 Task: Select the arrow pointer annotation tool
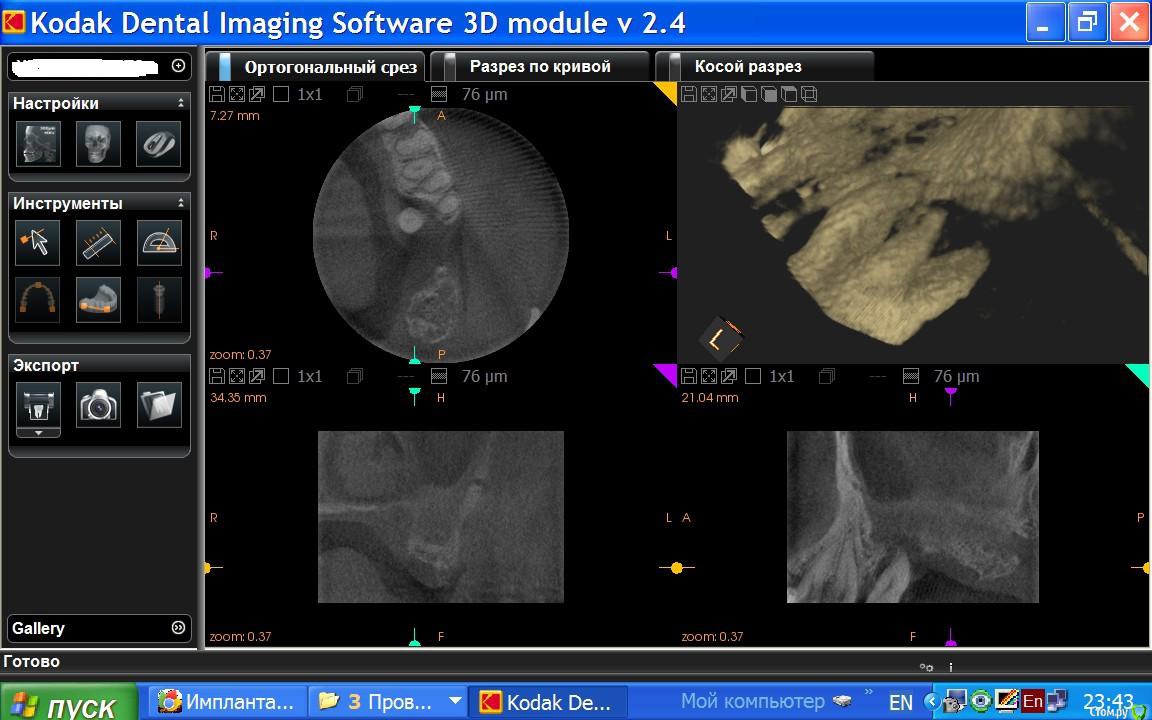pos(38,243)
